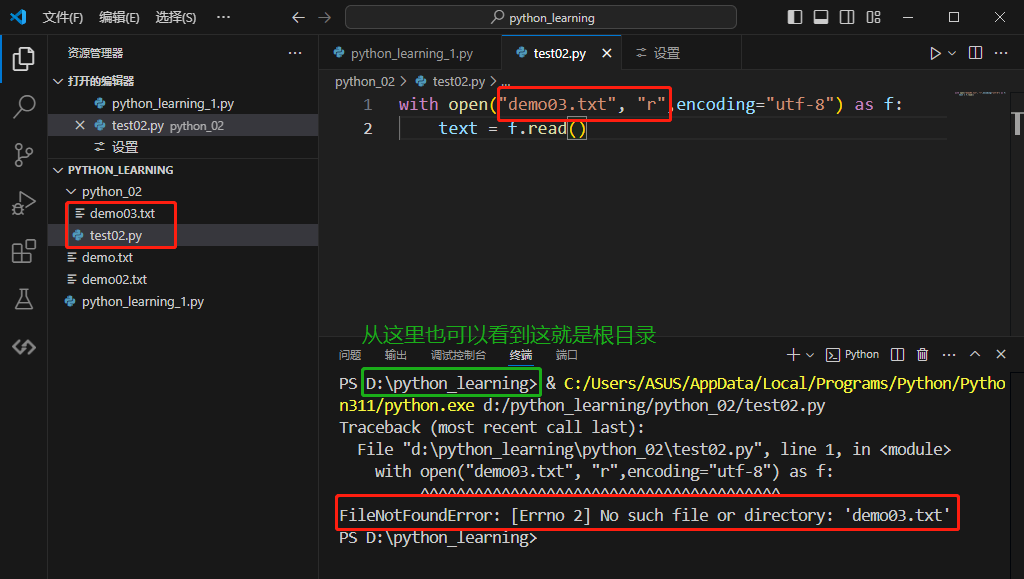Switch to the 问题 panel tab
The image size is (1024, 579).
(350, 354)
